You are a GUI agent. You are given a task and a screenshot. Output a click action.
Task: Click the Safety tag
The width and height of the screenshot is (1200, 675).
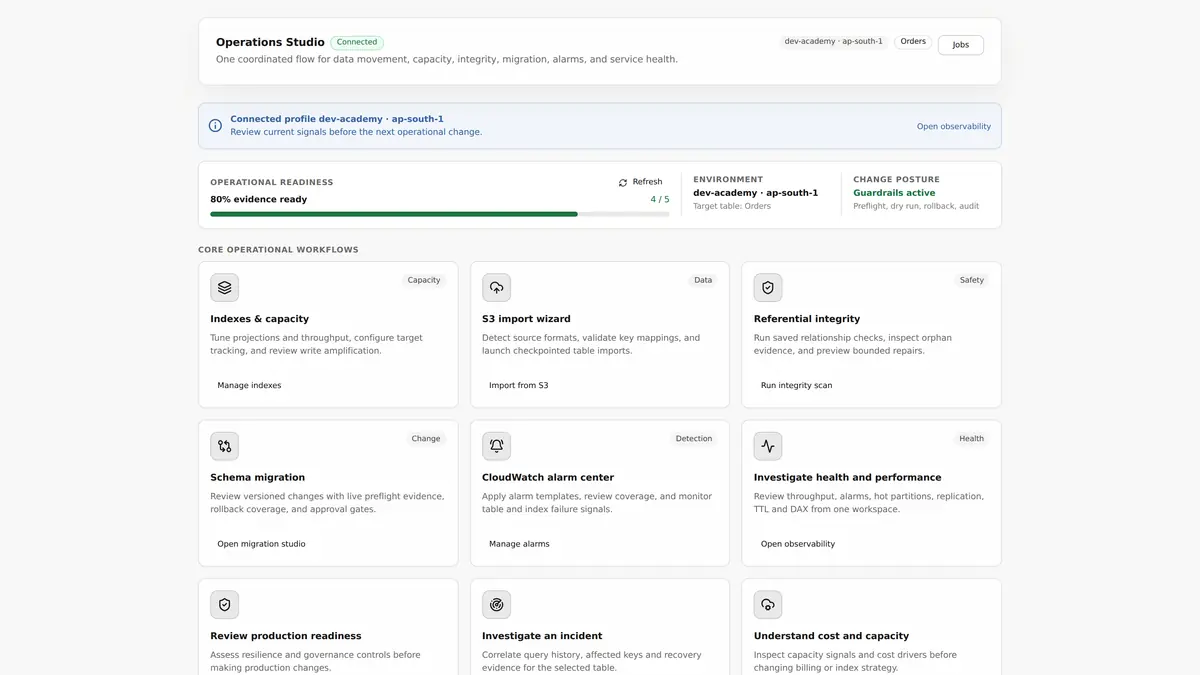(972, 280)
